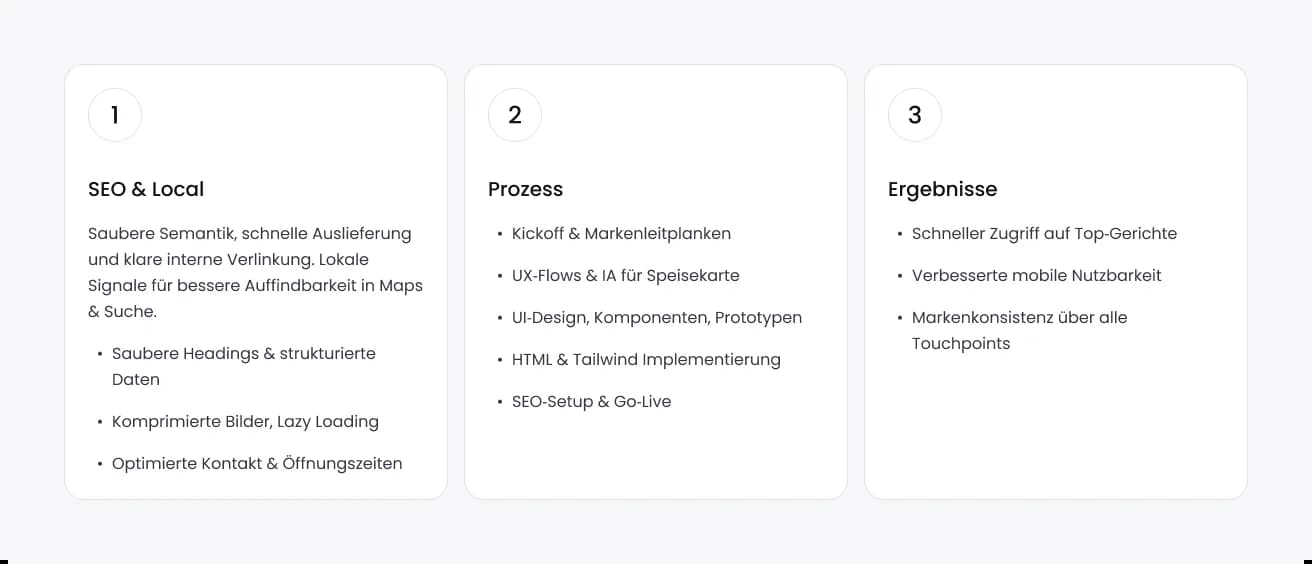Click empty space in the Ergebnisse card
Viewport: 1312px width, 564px height.
pos(1055,430)
